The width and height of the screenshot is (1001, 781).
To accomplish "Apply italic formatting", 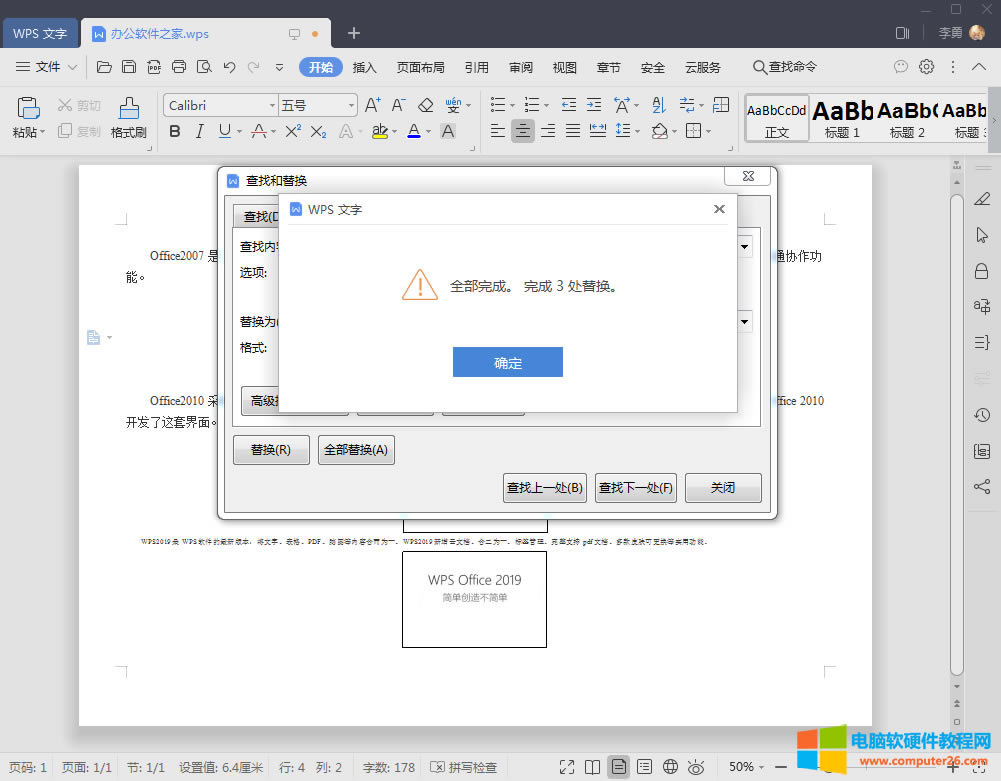I will tap(199, 131).
